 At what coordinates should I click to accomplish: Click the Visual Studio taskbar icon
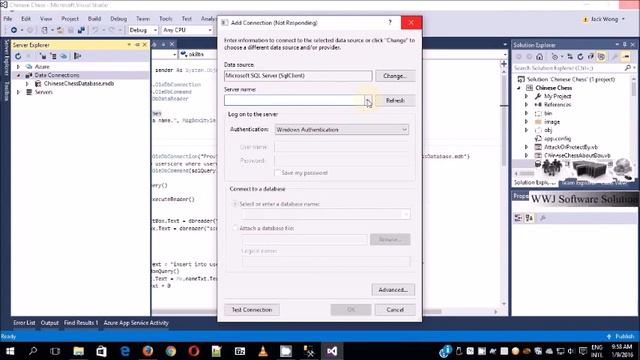[x=332, y=351]
